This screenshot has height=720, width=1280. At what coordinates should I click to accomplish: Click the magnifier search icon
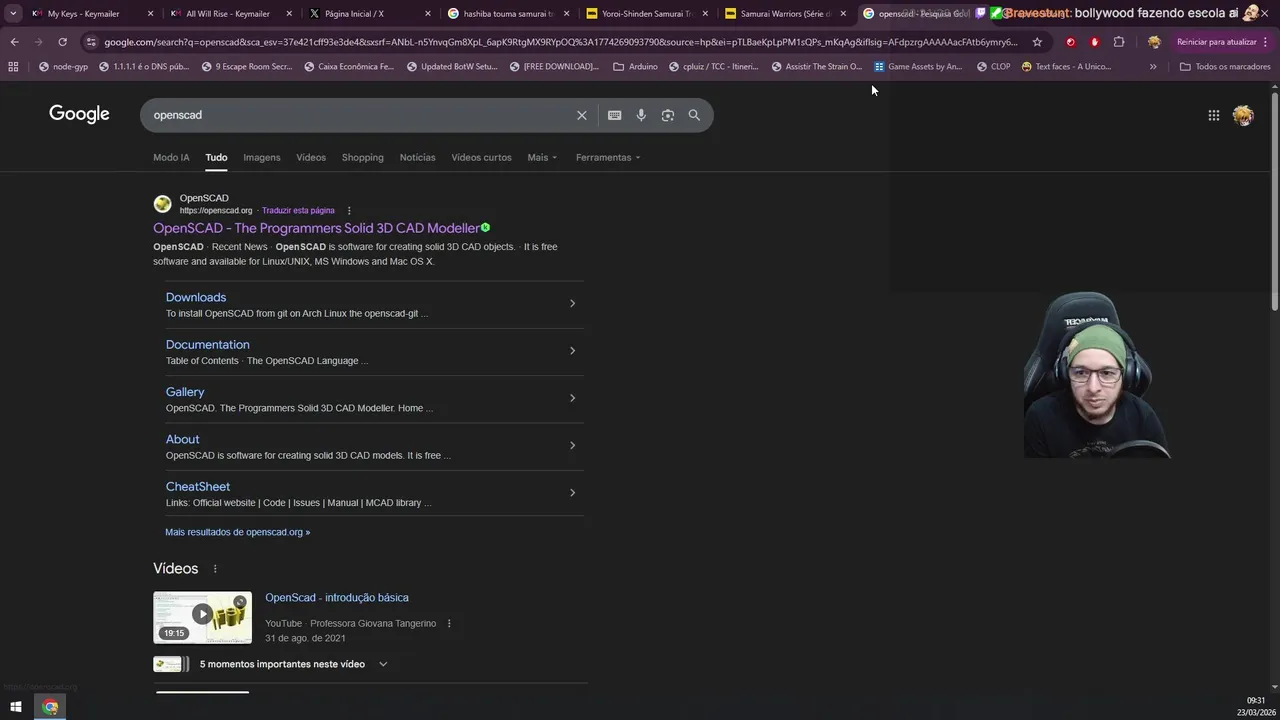[694, 115]
